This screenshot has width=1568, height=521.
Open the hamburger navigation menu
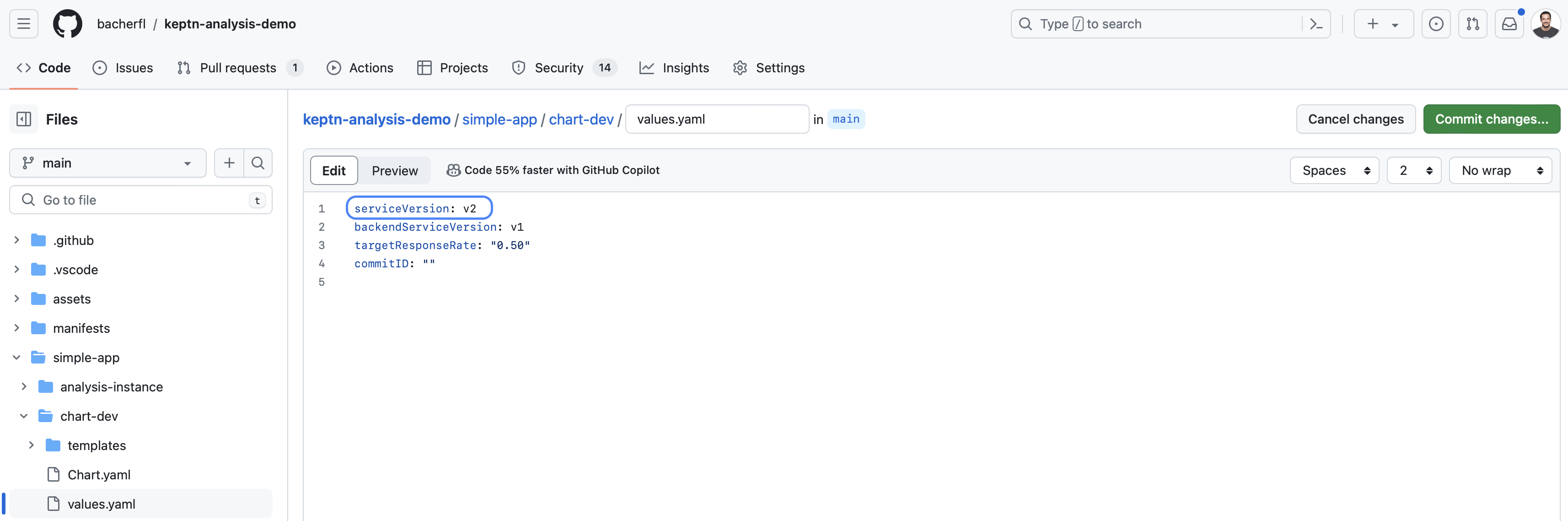point(24,24)
